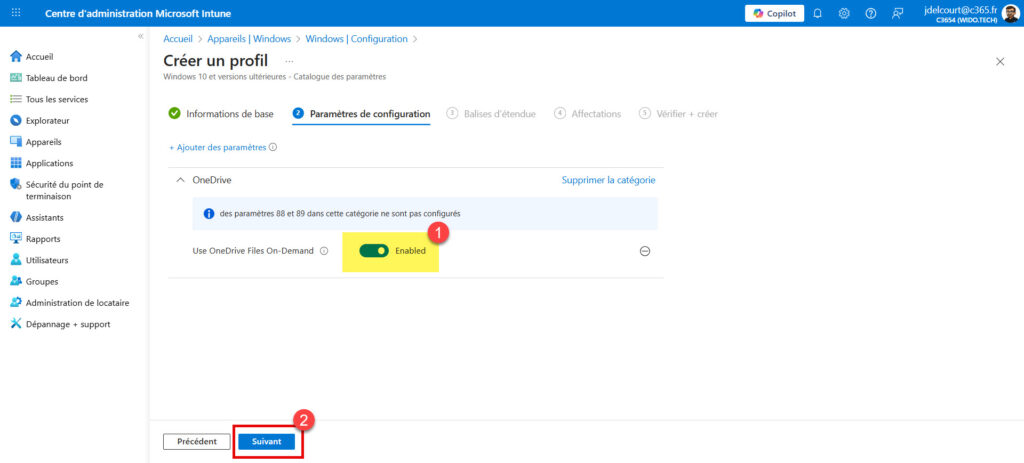The width and height of the screenshot is (1024, 463).
Task: Click the Suivant button
Action: [x=267, y=441]
